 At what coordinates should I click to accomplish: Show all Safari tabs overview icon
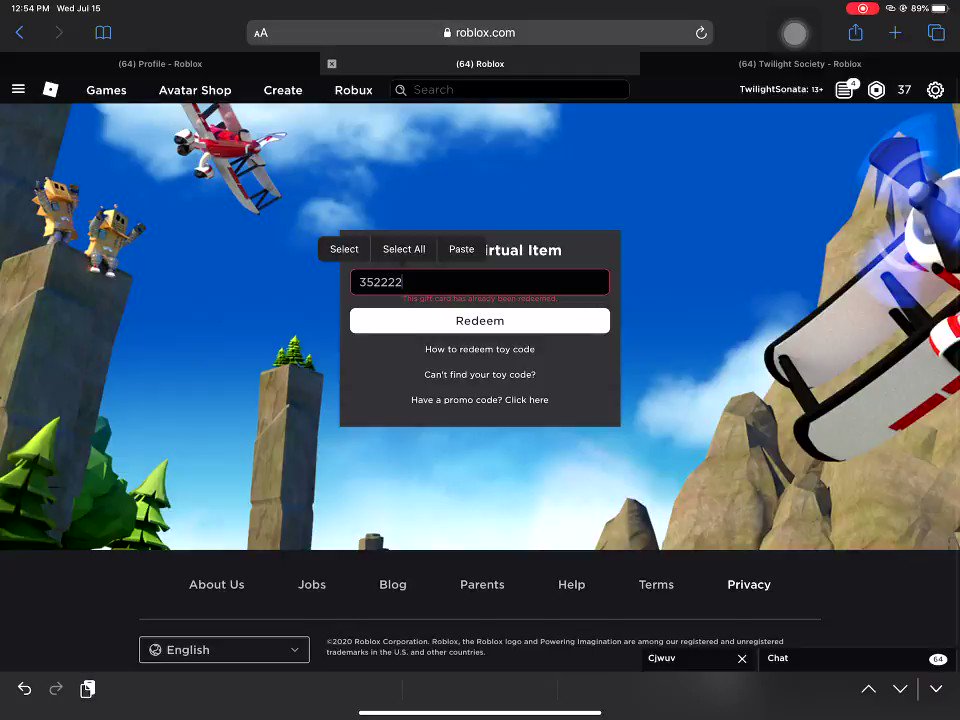936,32
